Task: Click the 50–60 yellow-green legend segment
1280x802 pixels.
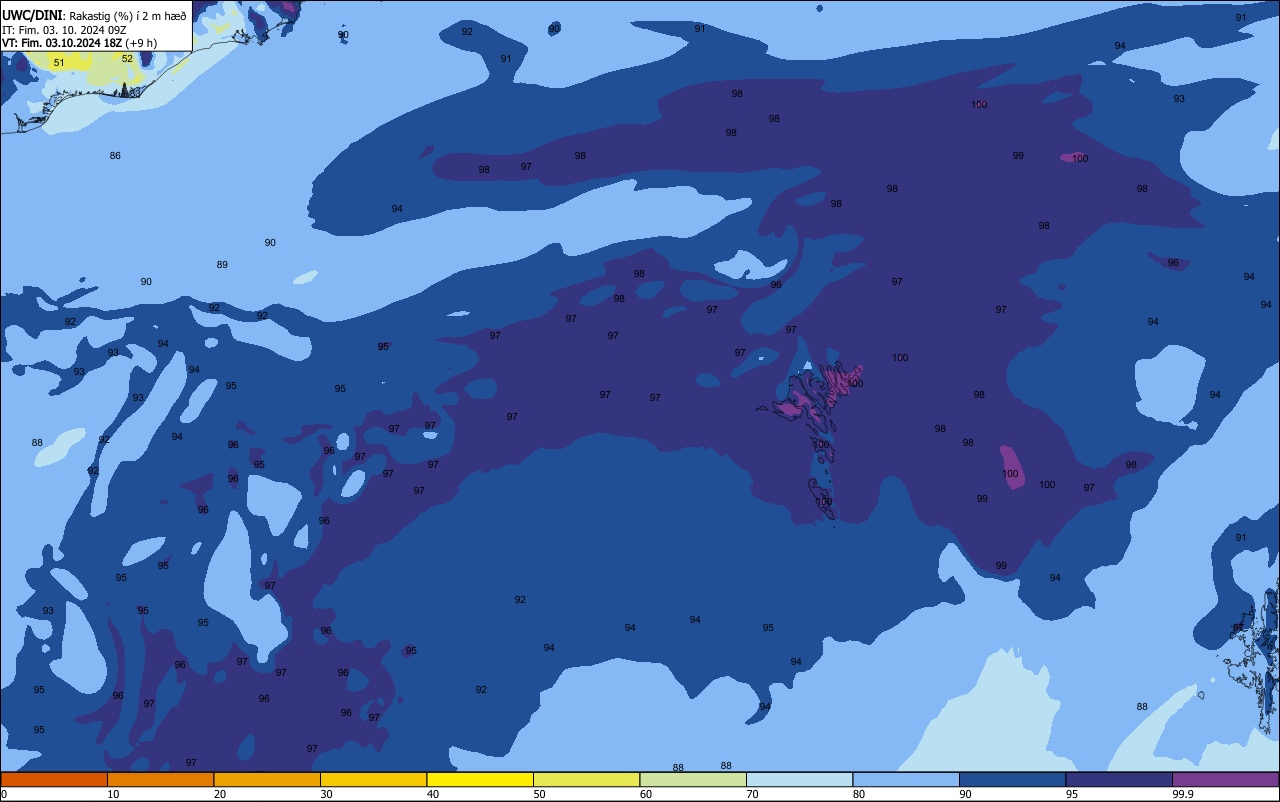Action: pyautogui.click(x=586, y=779)
